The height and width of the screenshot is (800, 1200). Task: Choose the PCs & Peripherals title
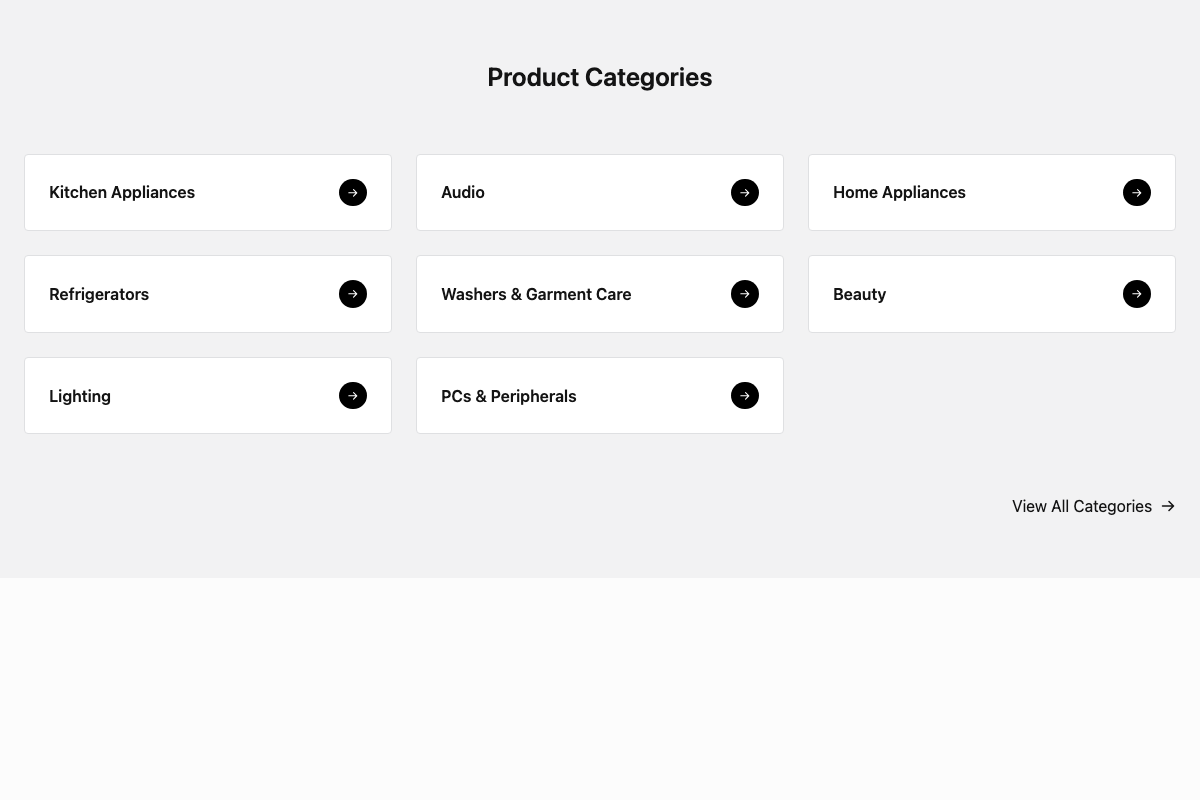click(x=509, y=396)
